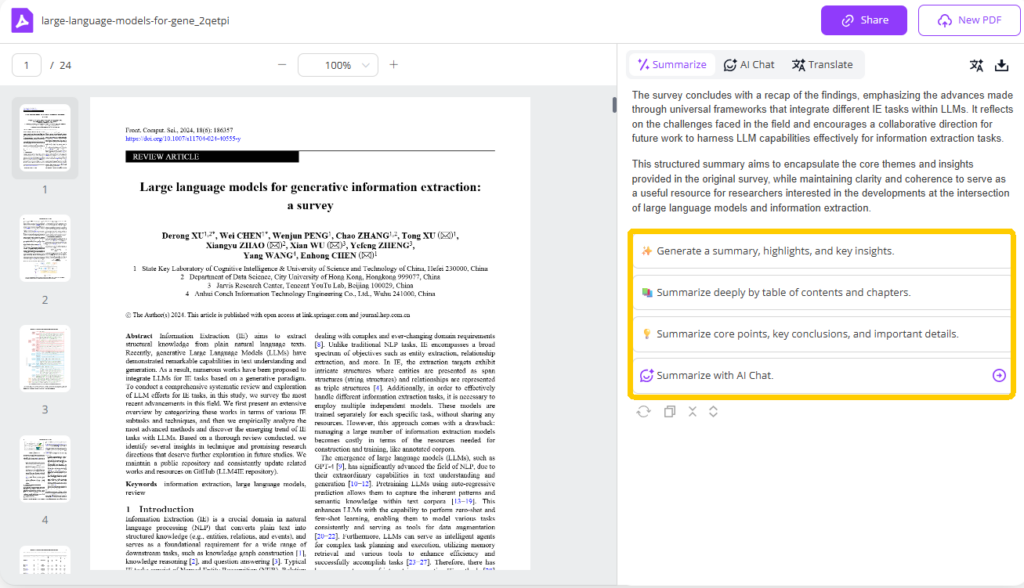Click the translate language icon at top right
The height and width of the screenshot is (588, 1024).
coord(976,65)
